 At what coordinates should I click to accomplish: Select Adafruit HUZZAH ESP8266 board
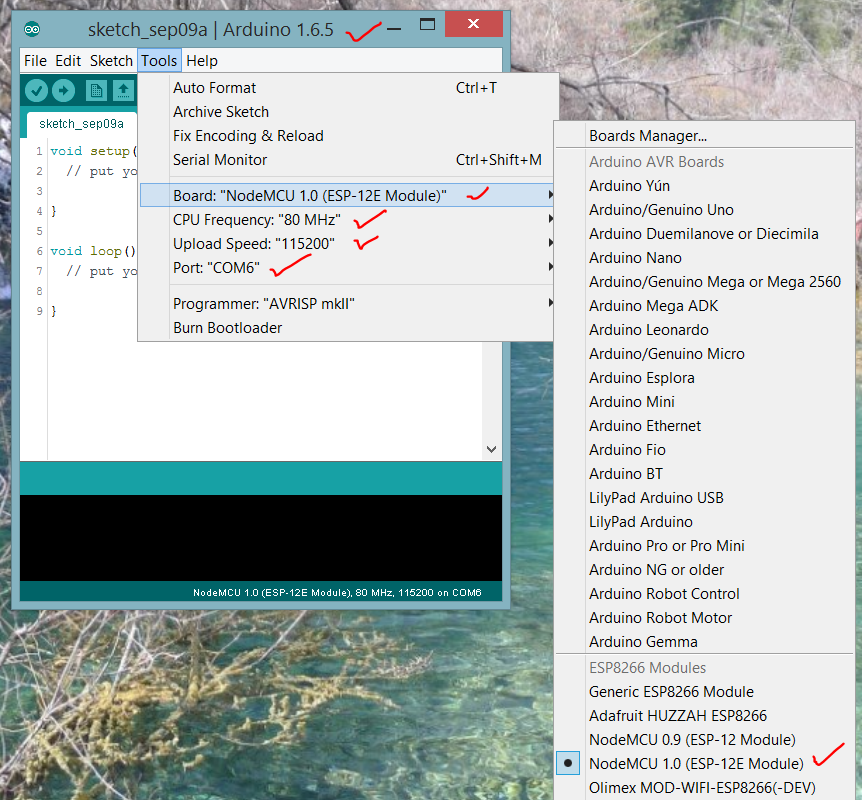[x=704, y=716]
